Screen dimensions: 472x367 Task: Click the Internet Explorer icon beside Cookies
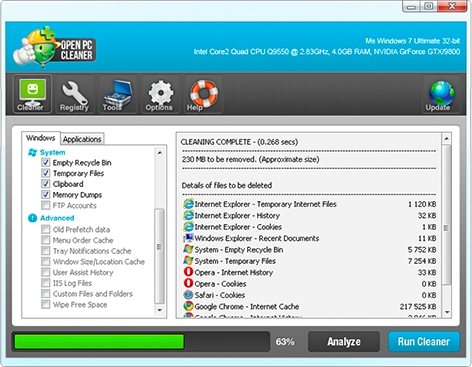(188, 227)
